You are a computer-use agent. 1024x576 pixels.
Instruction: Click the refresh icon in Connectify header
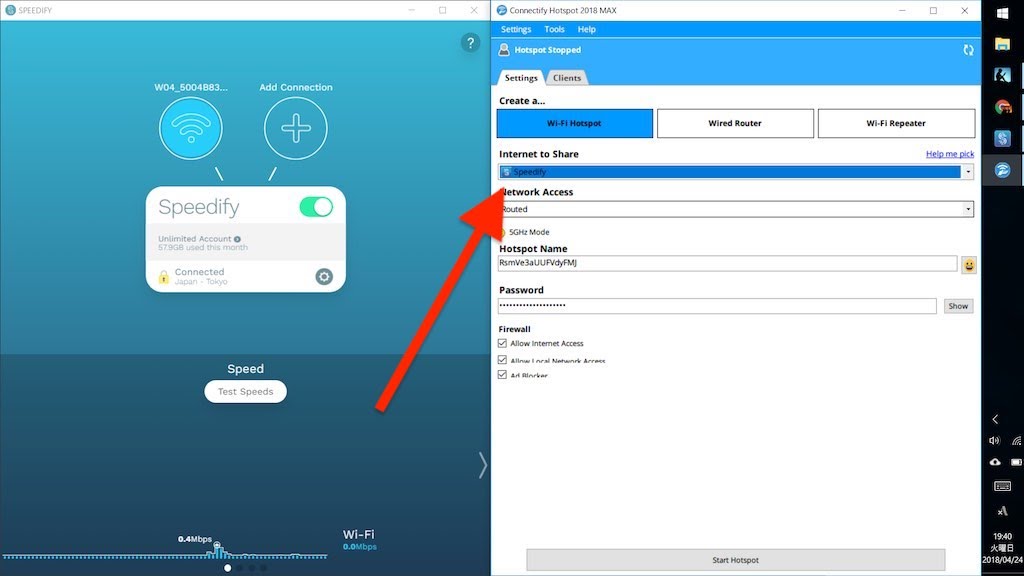coord(968,50)
